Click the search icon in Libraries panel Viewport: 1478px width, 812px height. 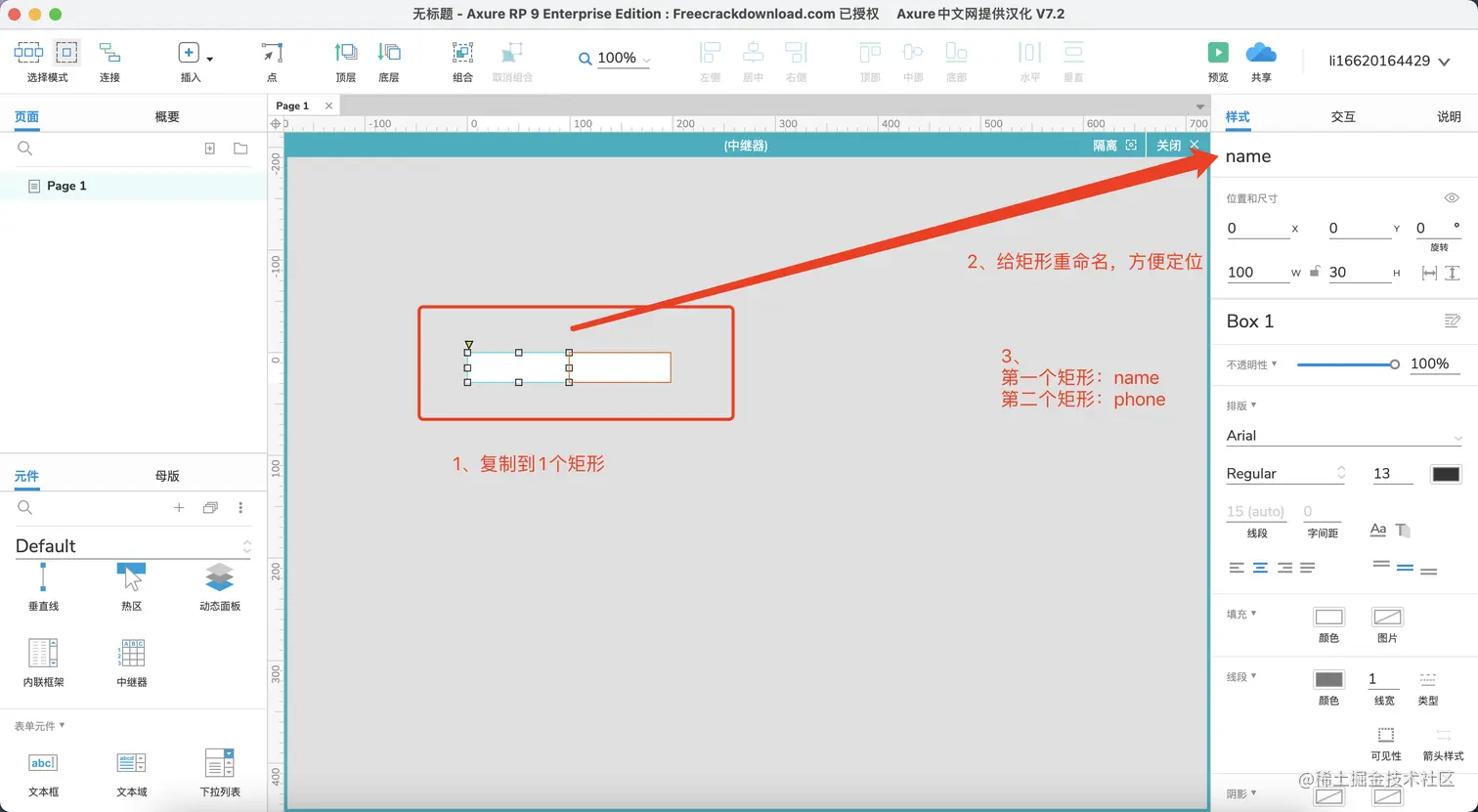(25, 508)
